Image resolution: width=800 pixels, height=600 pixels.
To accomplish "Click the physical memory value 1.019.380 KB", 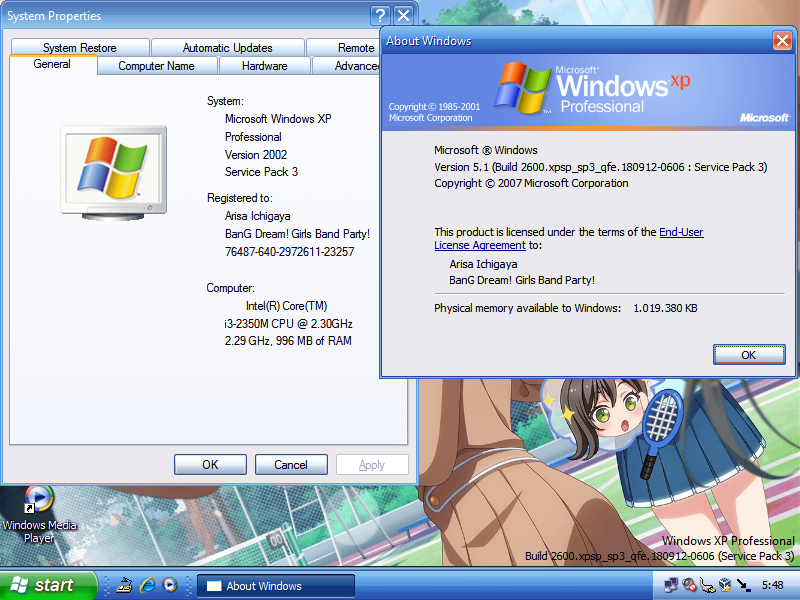I will (x=665, y=308).
